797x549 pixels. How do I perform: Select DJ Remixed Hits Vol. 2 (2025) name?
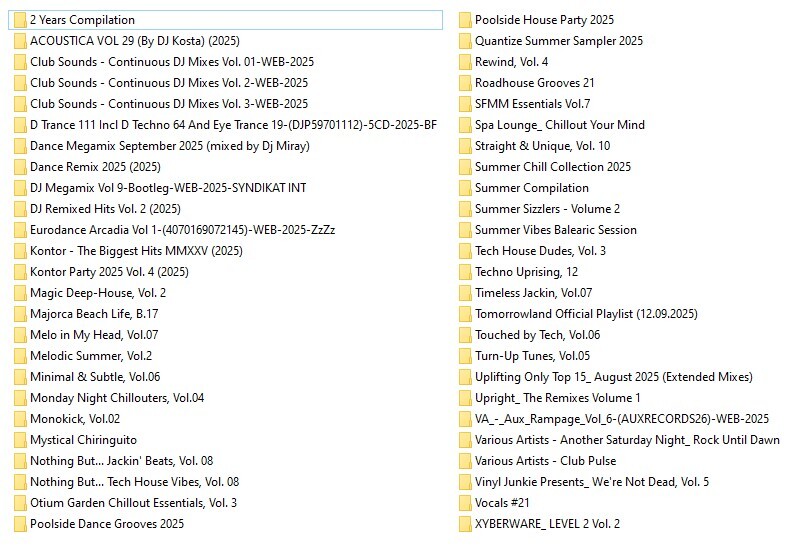click(105, 209)
